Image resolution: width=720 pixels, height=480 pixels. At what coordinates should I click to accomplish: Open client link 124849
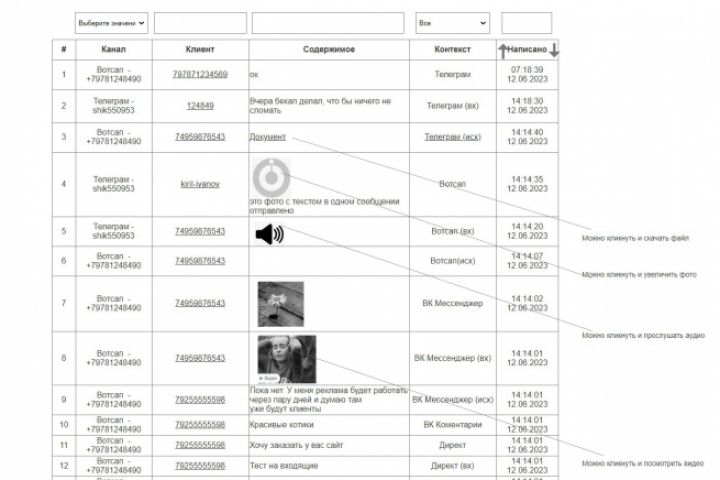click(x=200, y=106)
